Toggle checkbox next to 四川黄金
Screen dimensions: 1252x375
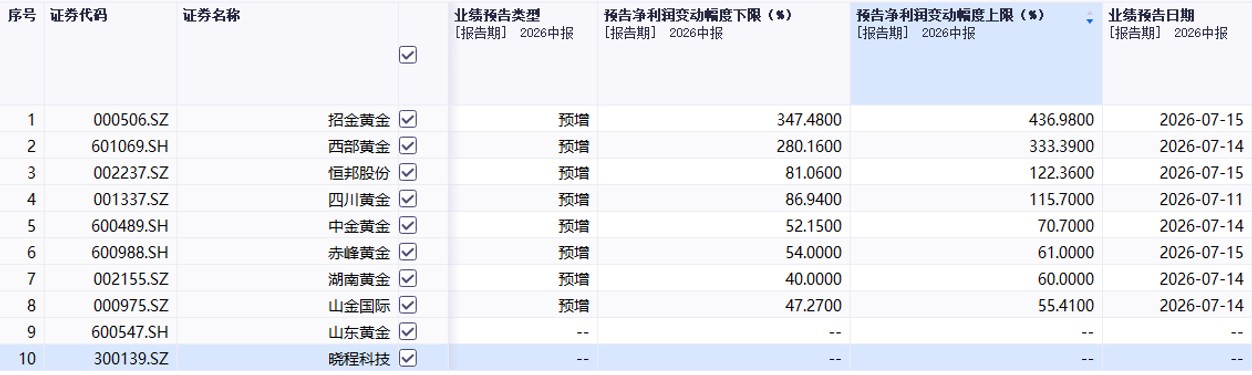(x=408, y=198)
